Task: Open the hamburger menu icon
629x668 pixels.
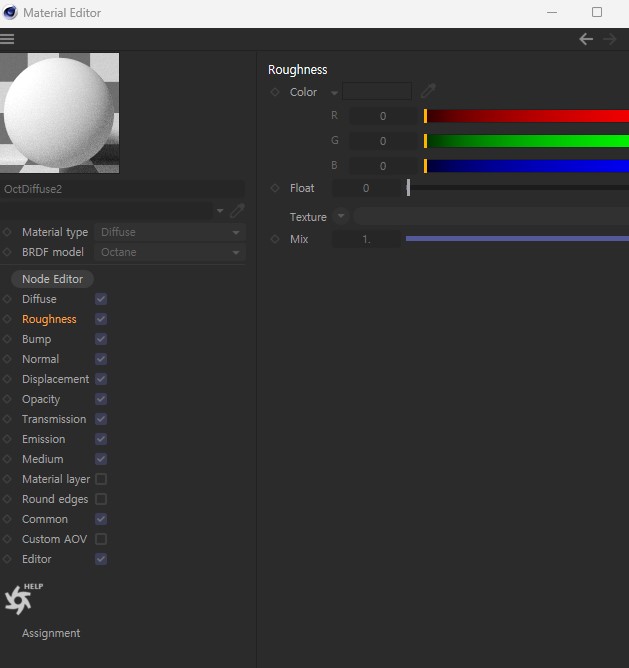Action: [7, 39]
